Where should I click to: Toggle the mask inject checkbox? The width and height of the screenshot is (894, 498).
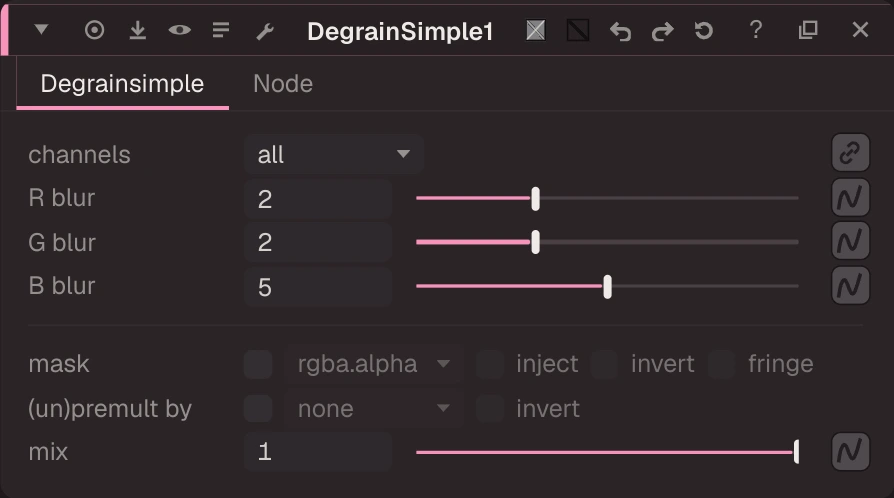(x=490, y=365)
